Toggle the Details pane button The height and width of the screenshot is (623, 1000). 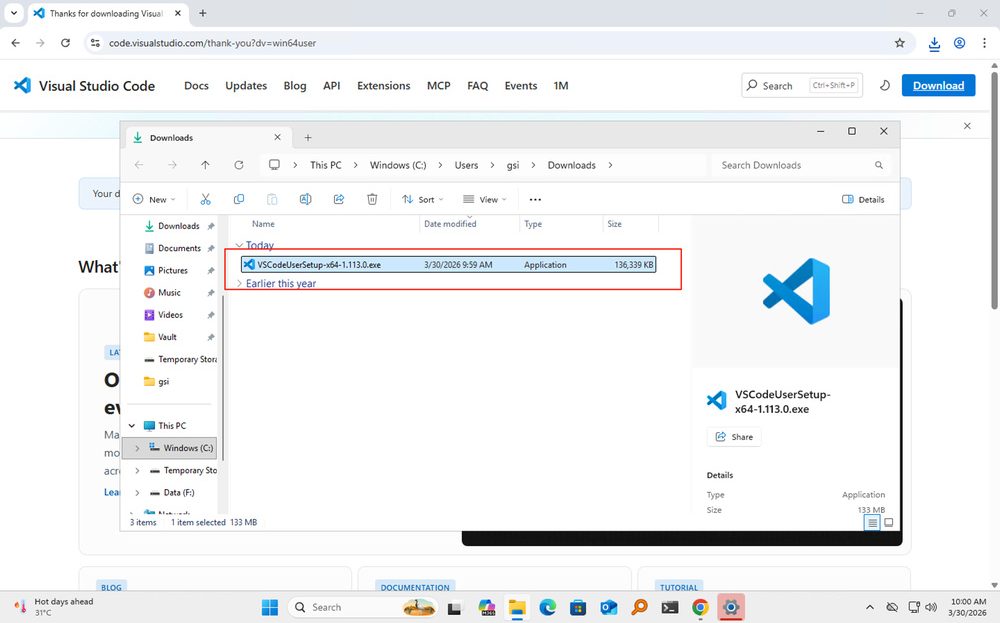pyautogui.click(x=863, y=199)
